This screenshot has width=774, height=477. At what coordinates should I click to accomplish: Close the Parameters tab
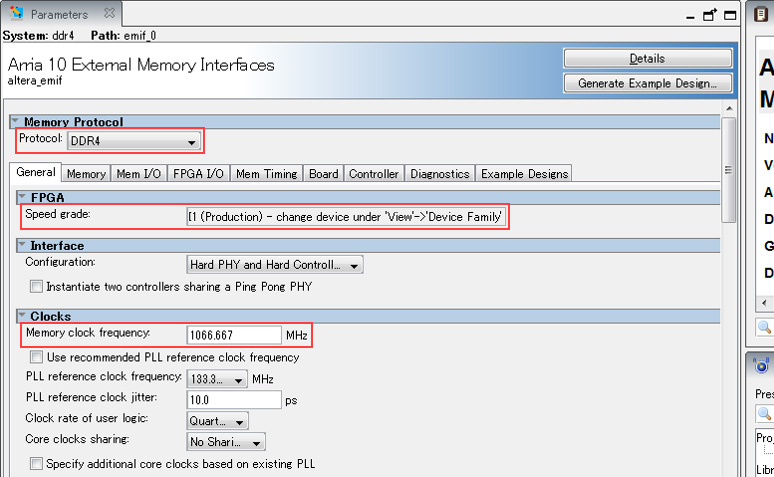click(110, 14)
